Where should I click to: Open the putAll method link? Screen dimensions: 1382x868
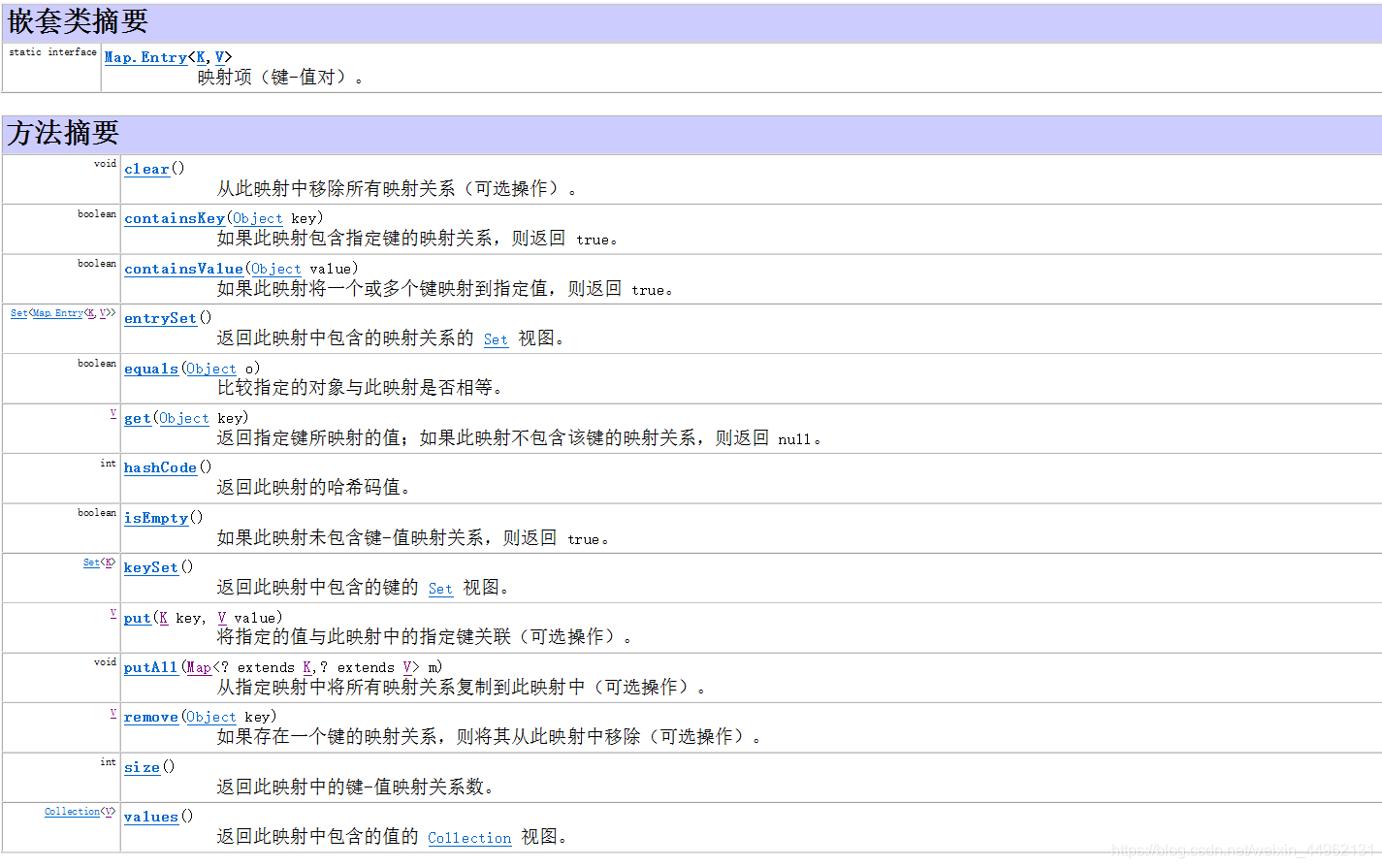[151, 667]
